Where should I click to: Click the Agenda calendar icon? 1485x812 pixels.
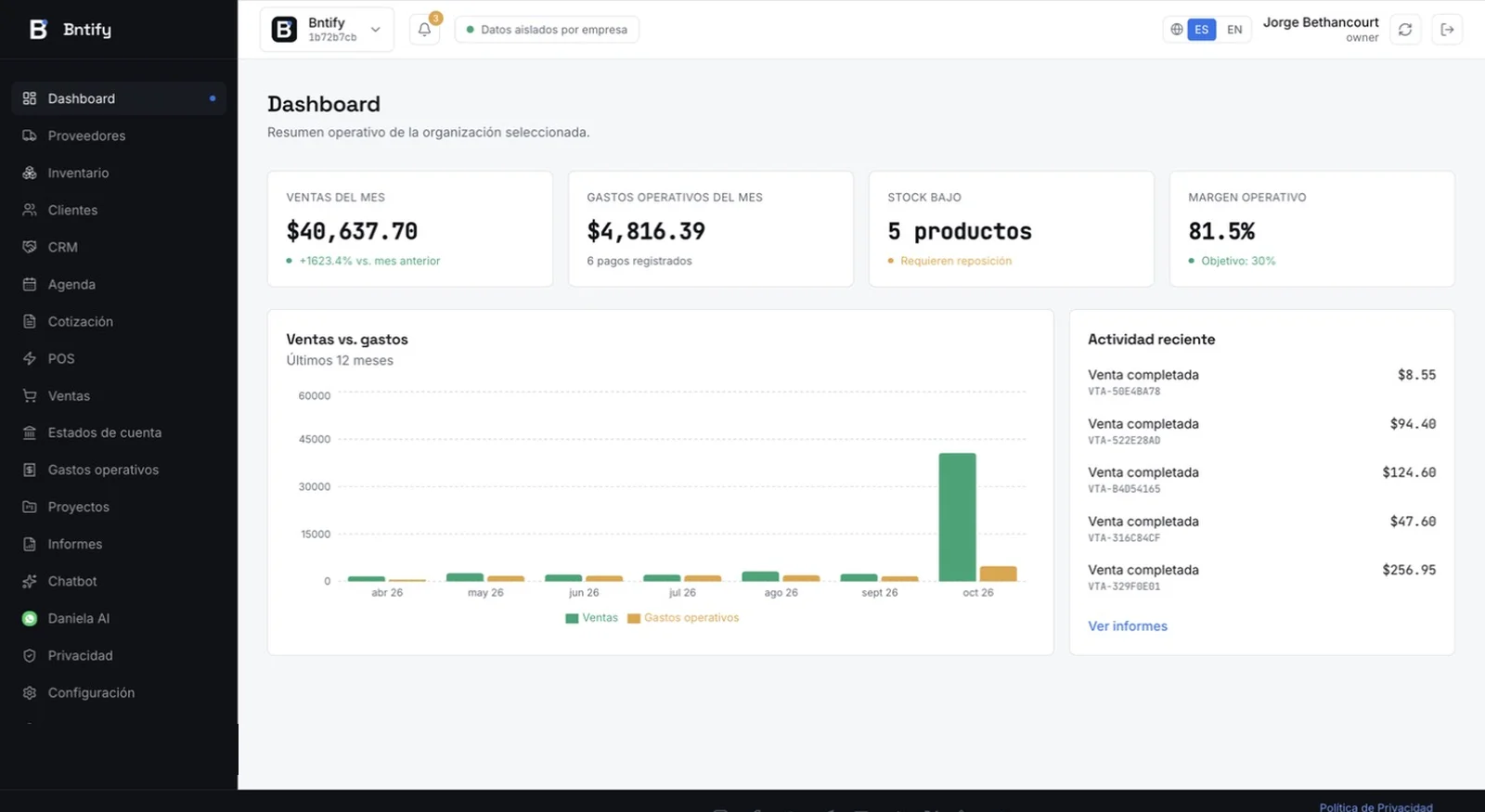point(30,284)
